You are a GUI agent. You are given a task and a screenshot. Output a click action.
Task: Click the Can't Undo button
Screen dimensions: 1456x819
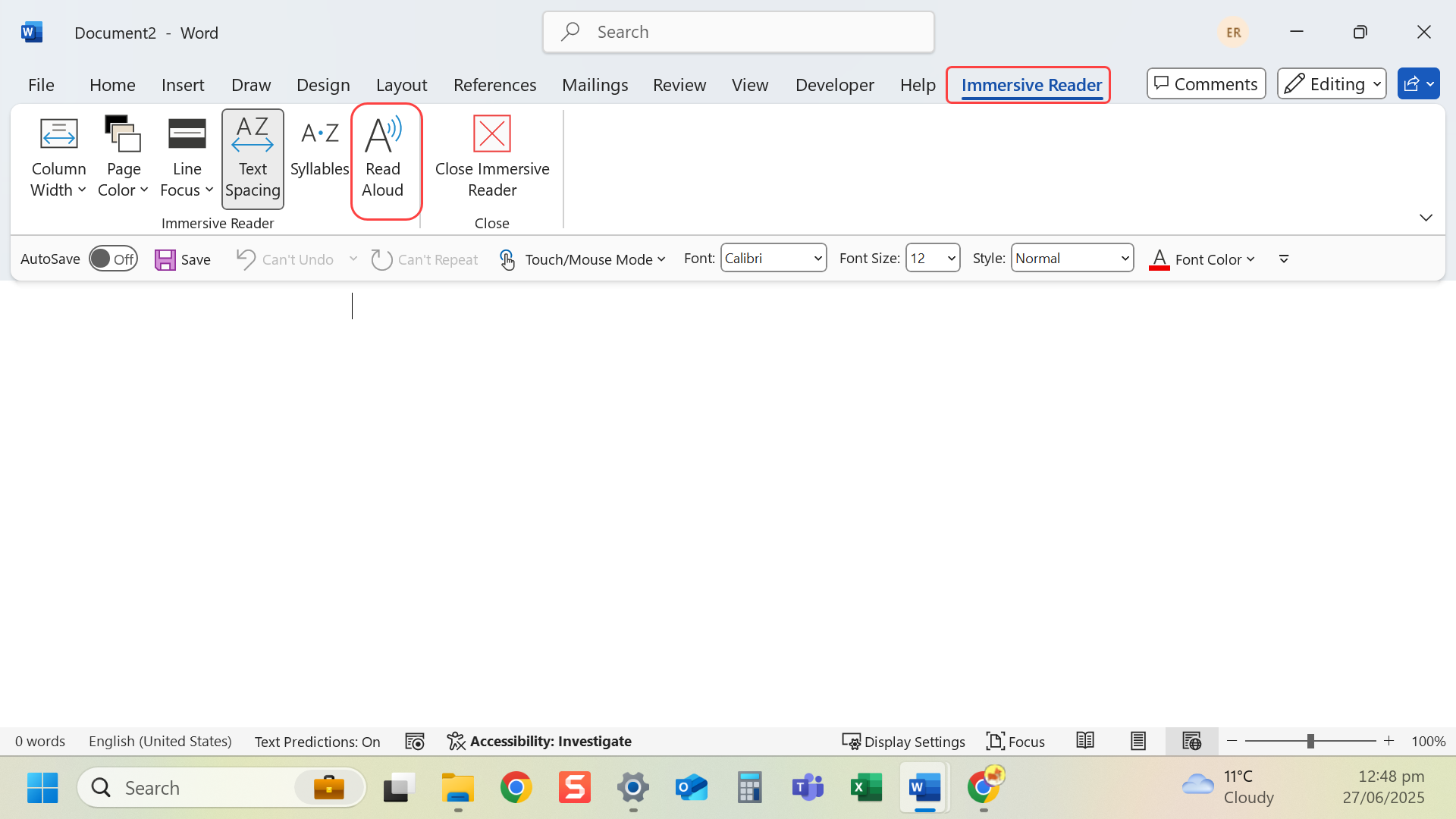click(x=285, y=259)
